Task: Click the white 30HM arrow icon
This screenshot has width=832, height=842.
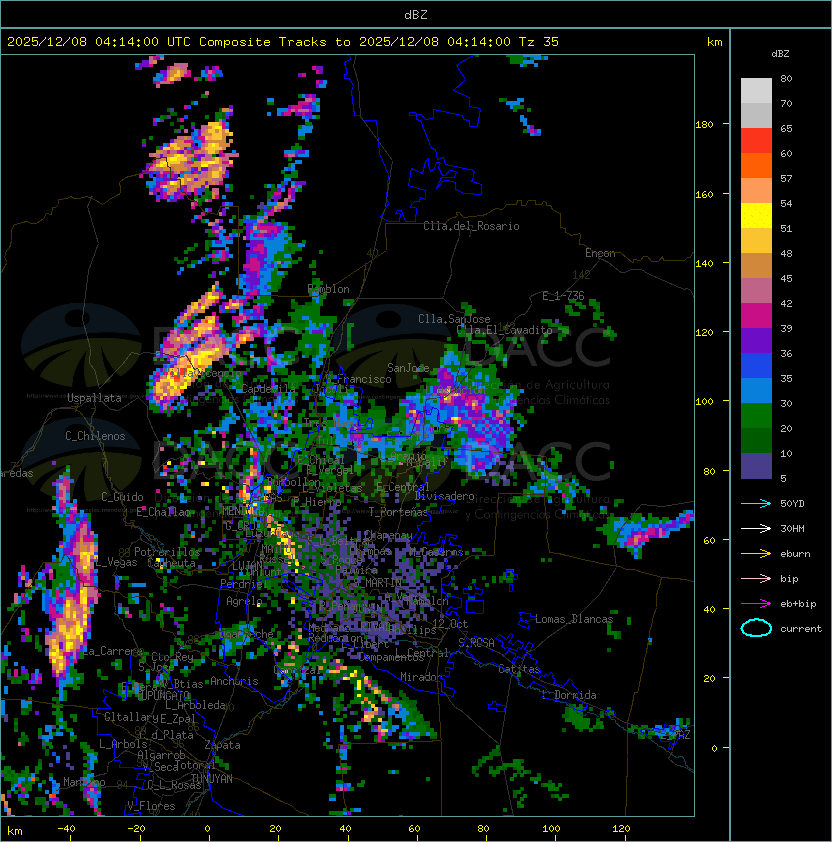Action: click(x=756, y=528)
